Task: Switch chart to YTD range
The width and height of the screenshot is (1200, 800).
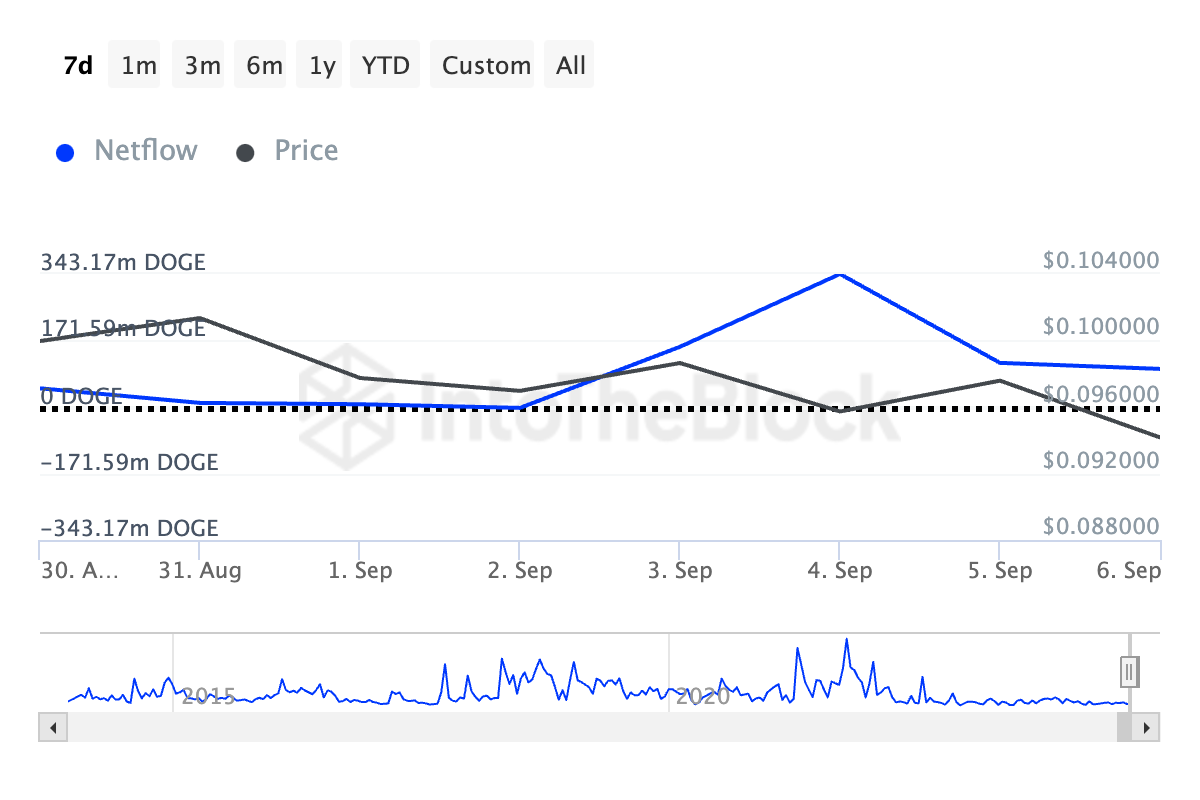Action: 385,66
